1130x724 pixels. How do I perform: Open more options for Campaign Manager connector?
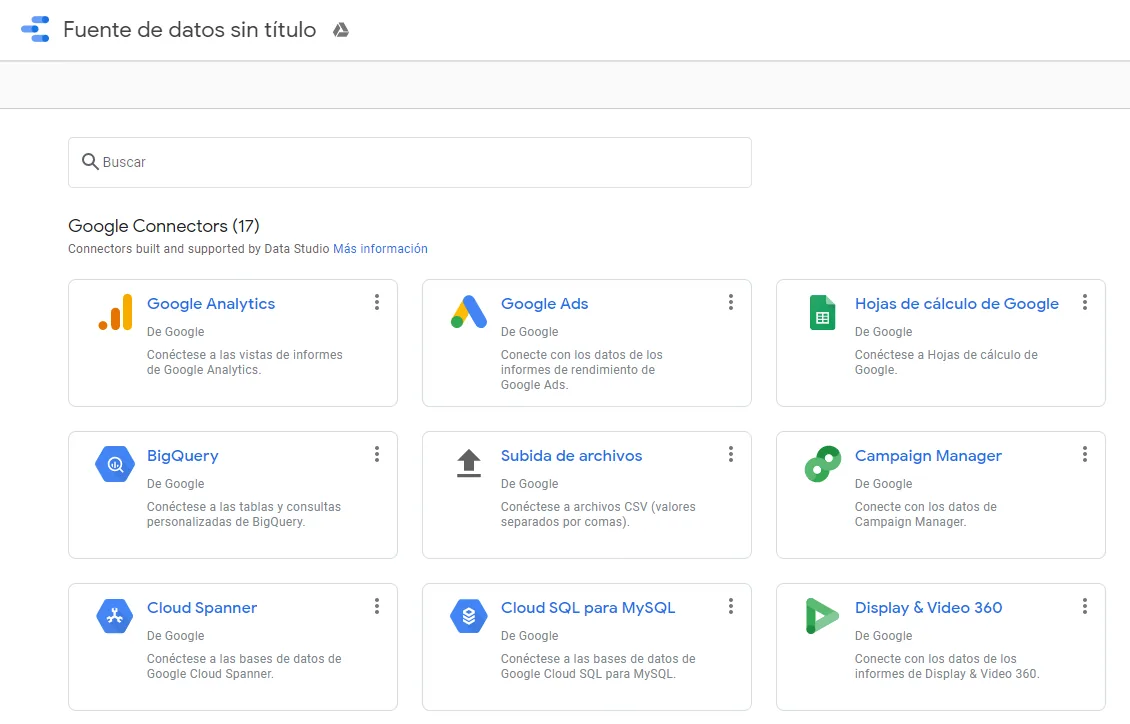(x=1085, y=455)
